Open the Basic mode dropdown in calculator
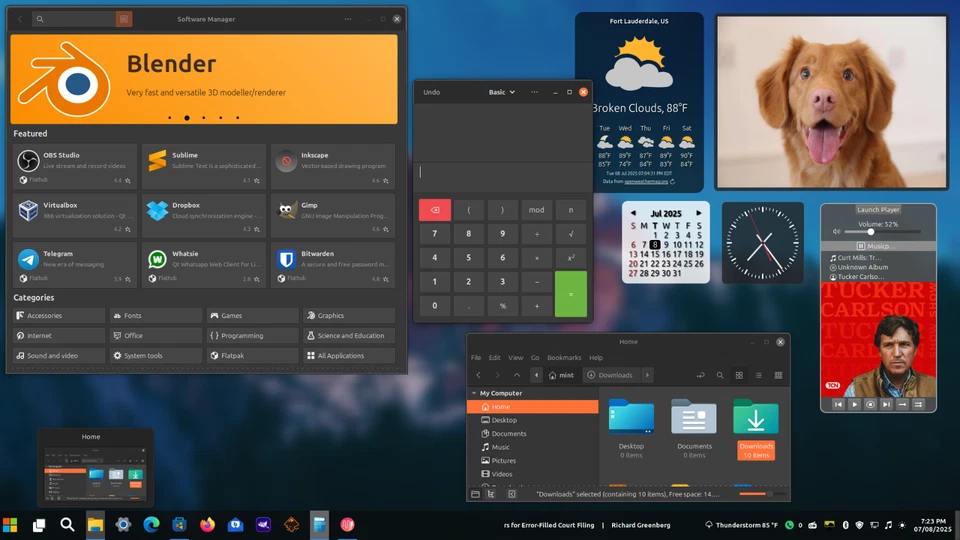Viewport: 960px width, 540px height. coord(501,92)
